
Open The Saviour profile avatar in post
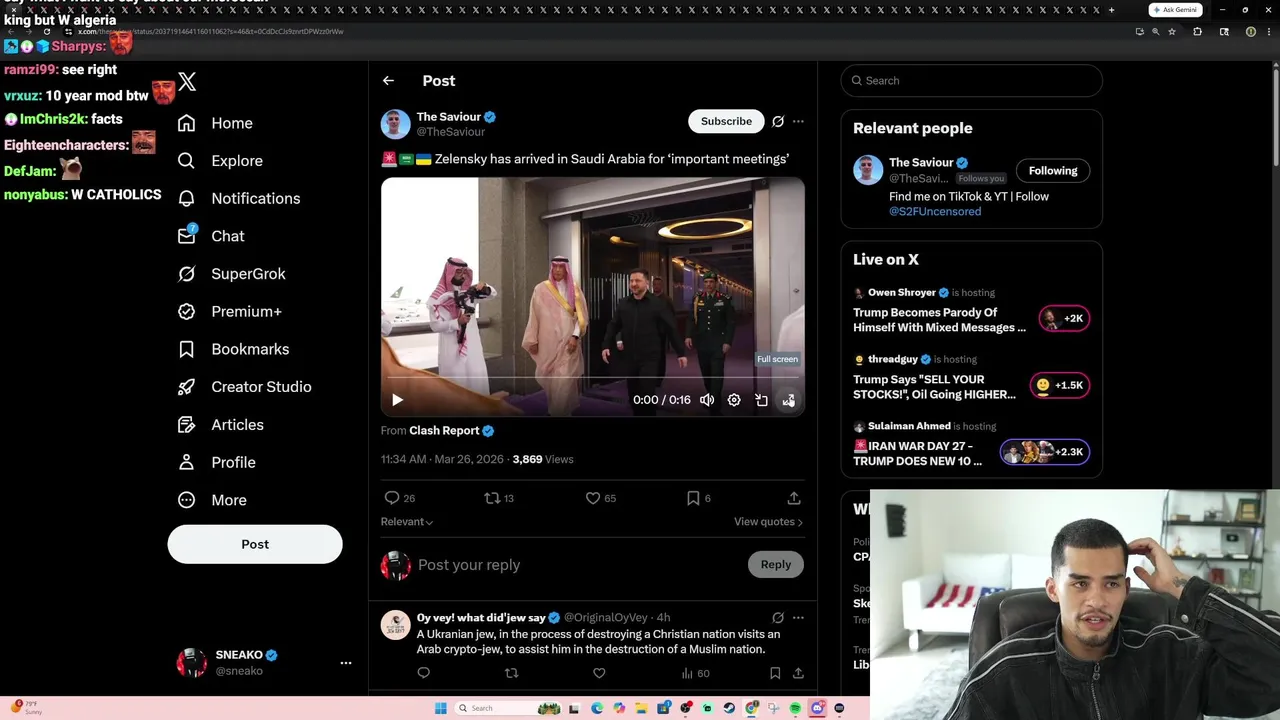coord(396,124)
